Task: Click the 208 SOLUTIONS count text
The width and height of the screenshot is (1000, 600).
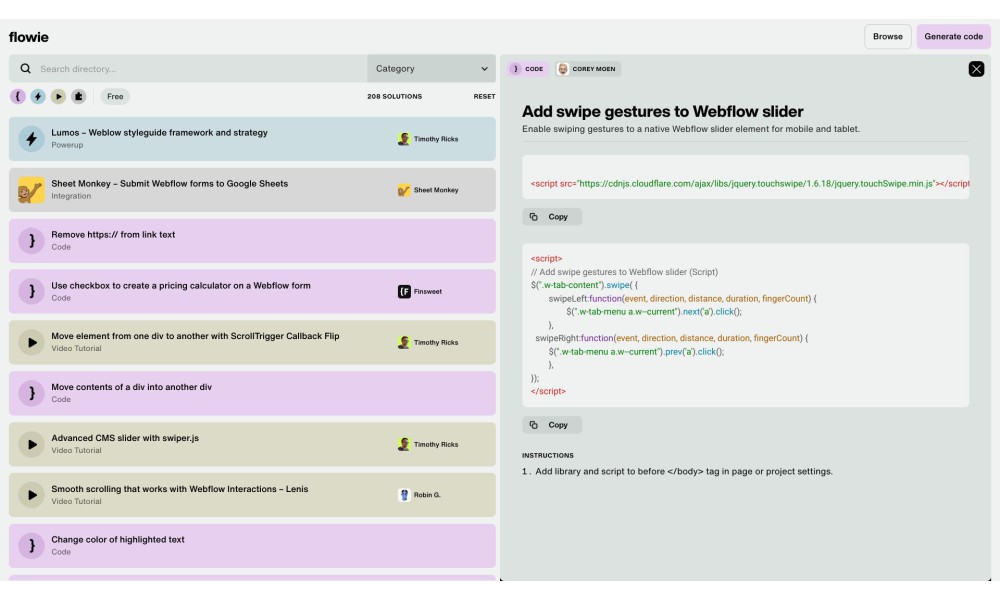Action: coord(394,96)
